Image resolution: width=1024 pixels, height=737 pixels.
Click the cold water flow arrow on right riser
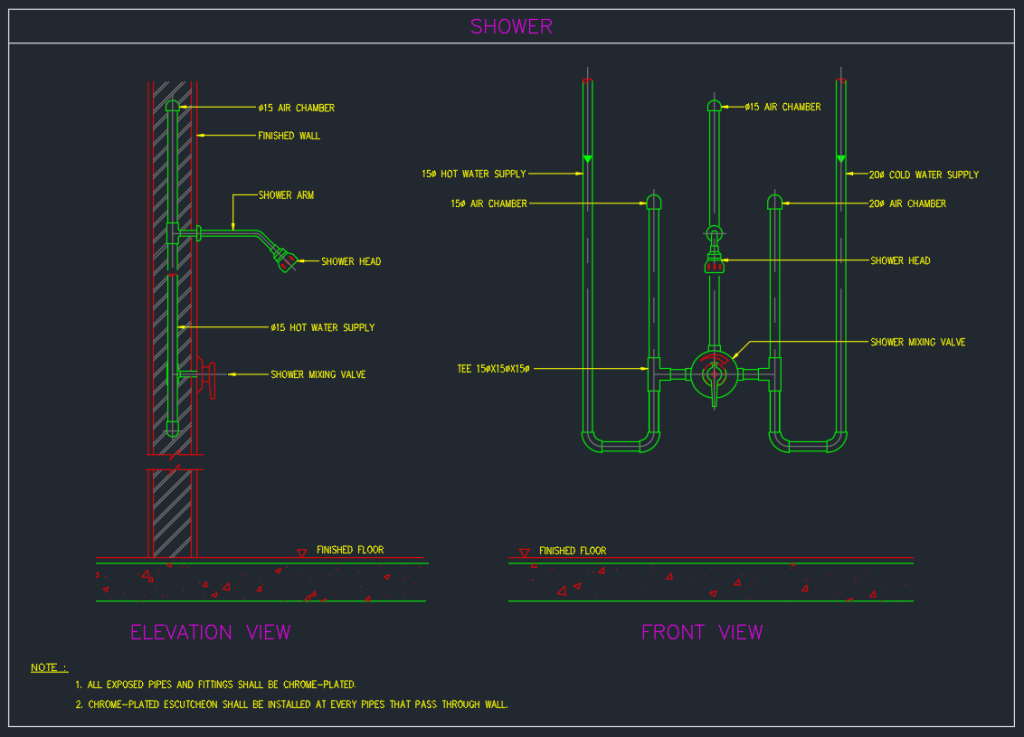tap(840, 157)
